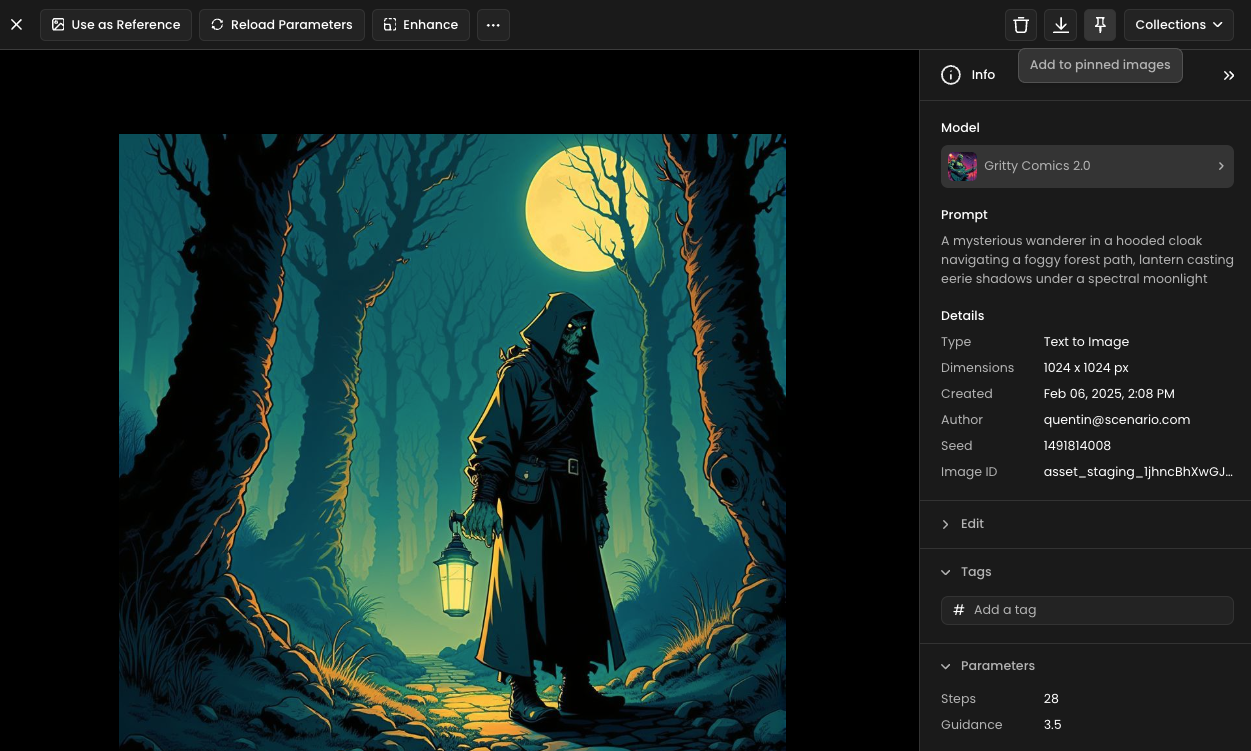Click the Gritty Comics model thumbnail
This screenshot has width=1251, height=751.
tap(962, 166)
